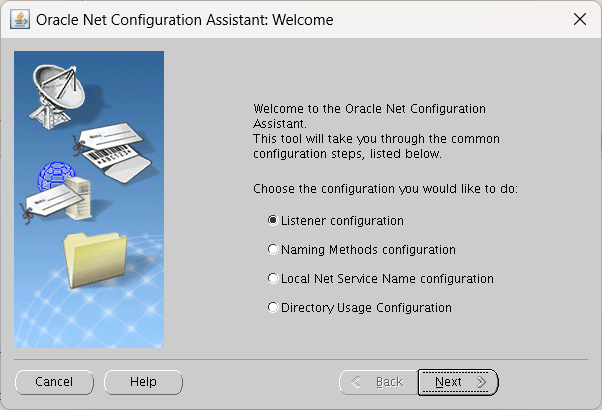The width and height of the screenshot is (602, 410).
Task: Open Help for the assistant
Action: click(143, 382)
